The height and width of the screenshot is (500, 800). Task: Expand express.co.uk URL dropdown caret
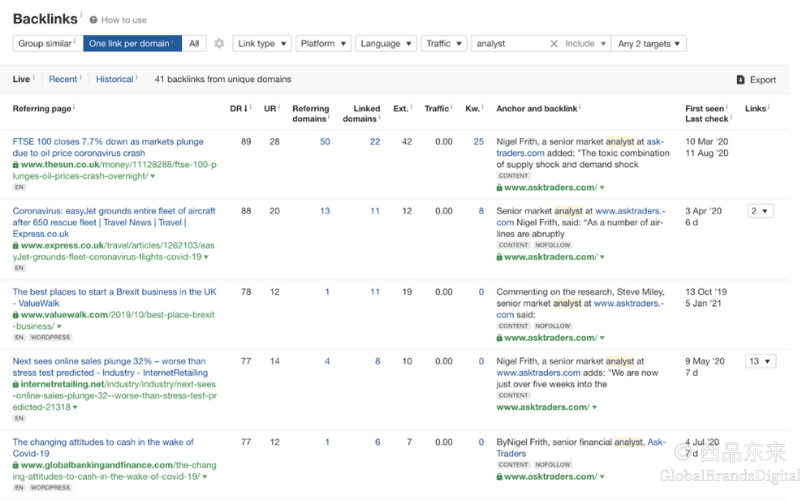pos(206,257)
